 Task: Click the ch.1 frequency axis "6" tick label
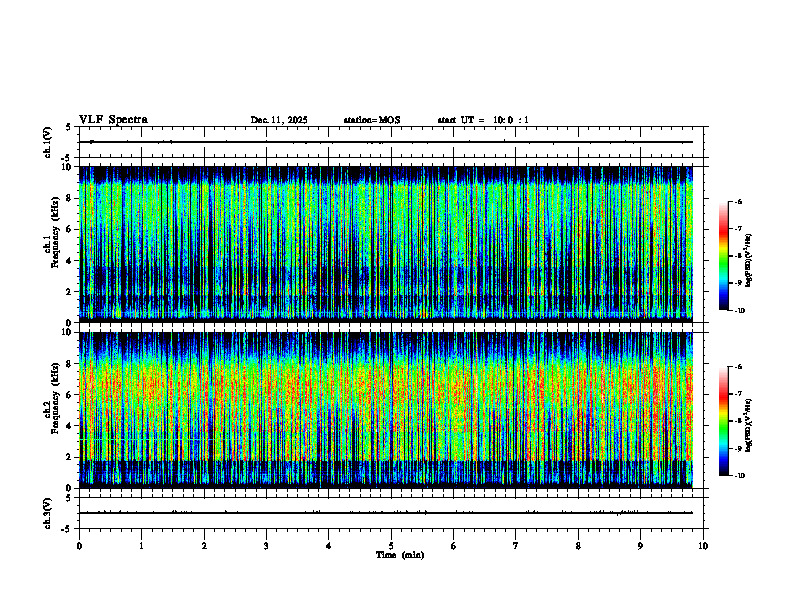[x=70, y=229]
